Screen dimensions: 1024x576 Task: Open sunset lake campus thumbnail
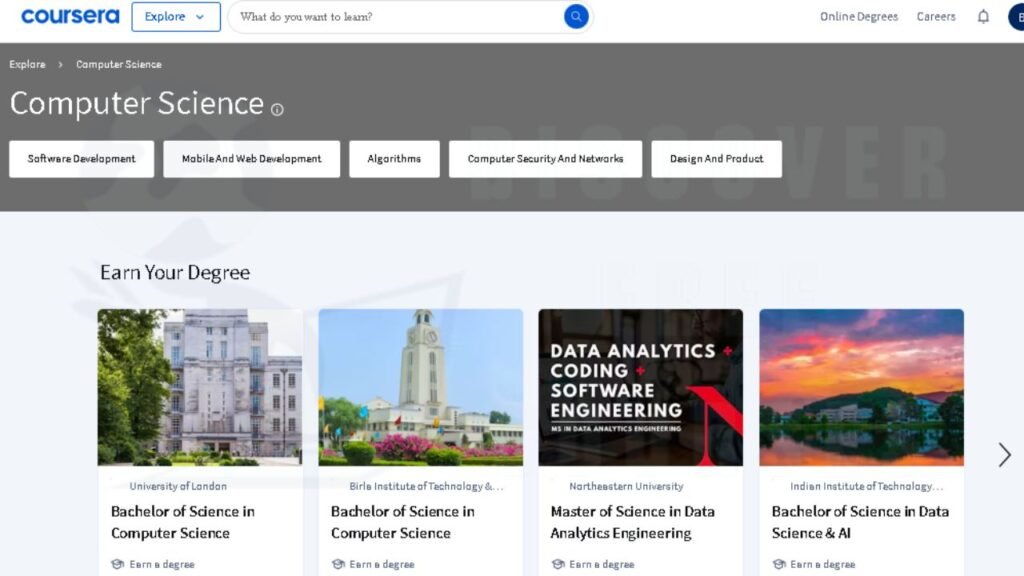coord(861,387)
